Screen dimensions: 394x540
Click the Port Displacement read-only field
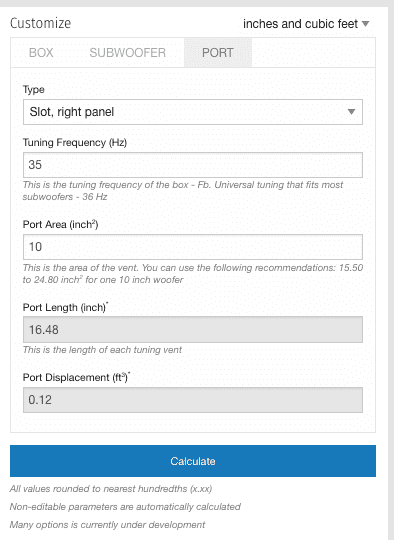click(x=193, y=400)
